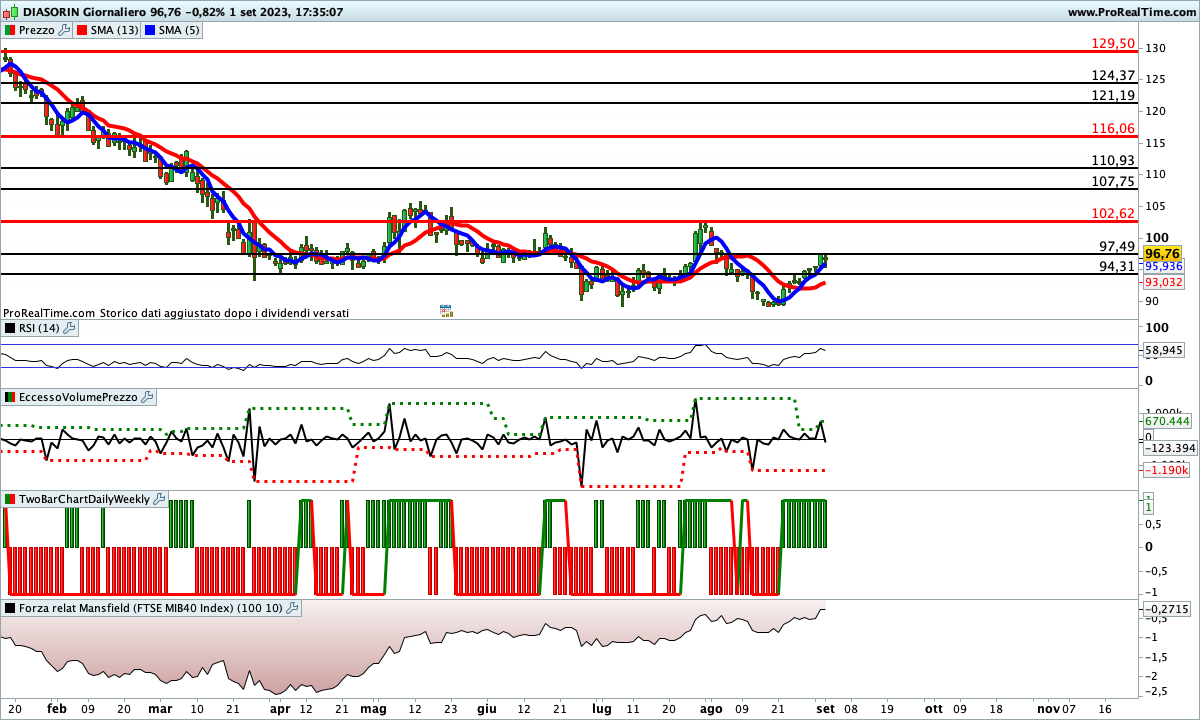Open EccessoVolumePrezzo settings wrench icon
The image size is (1200, 720).
click(x=148, y=397)
